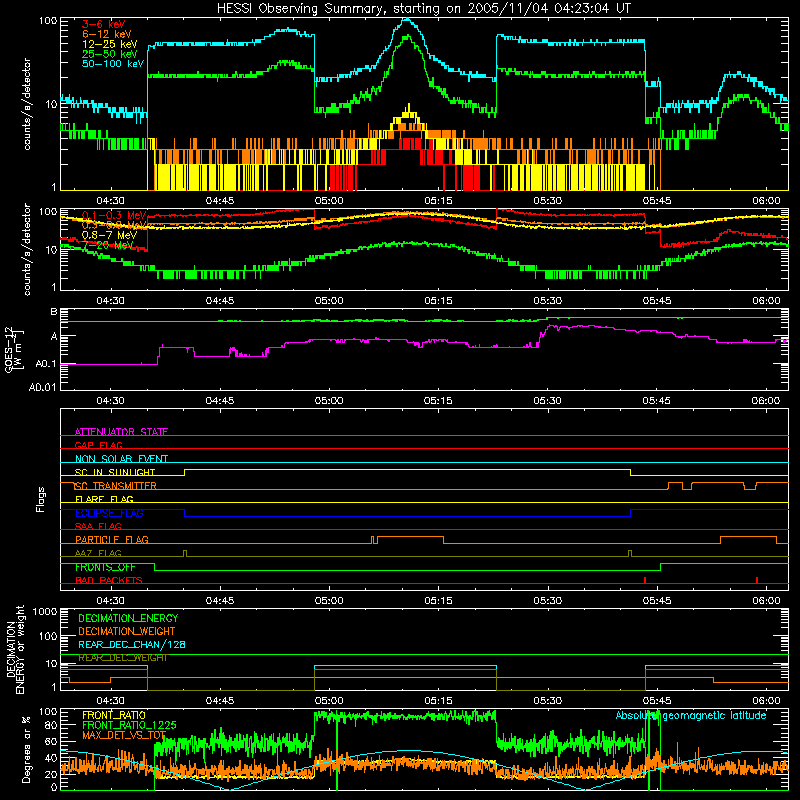Click 05:30 time label under the decimation panel
The height and width of the screenshot is (800, 800).
[548, 701]
